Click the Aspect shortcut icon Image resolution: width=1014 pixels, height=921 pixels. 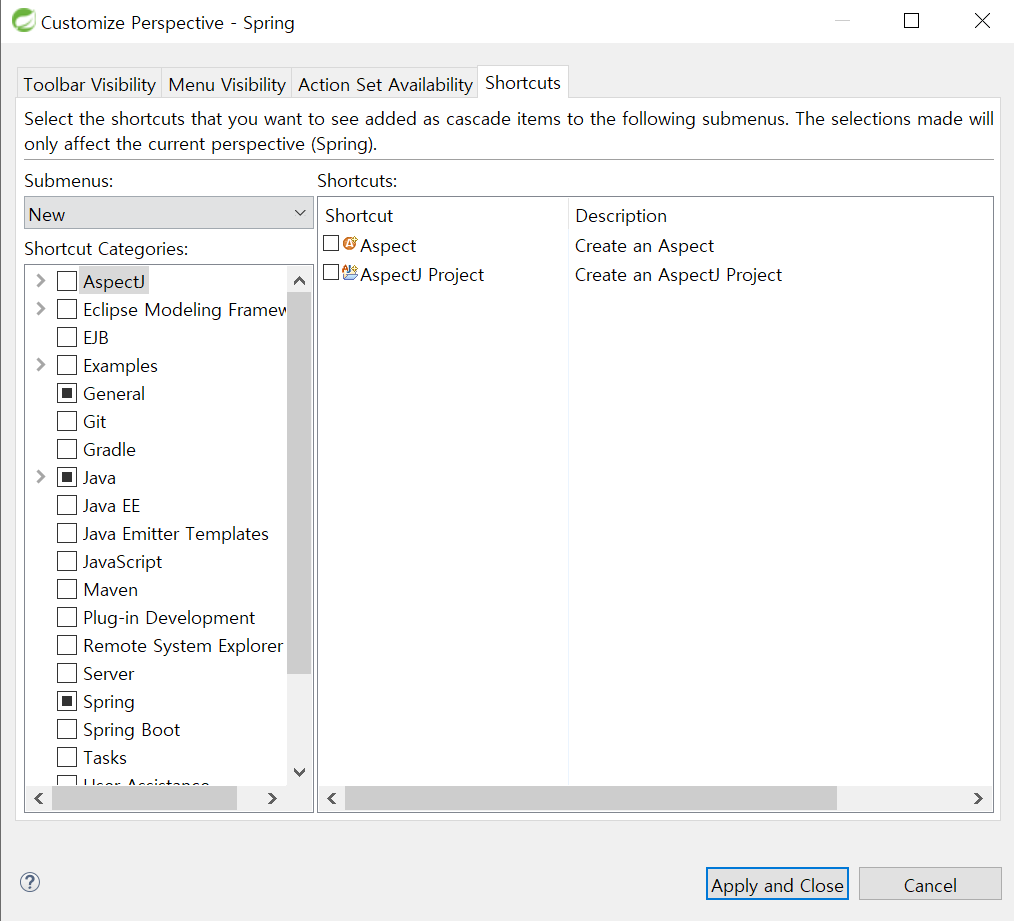pyautogui.click(x=350, y=244)
